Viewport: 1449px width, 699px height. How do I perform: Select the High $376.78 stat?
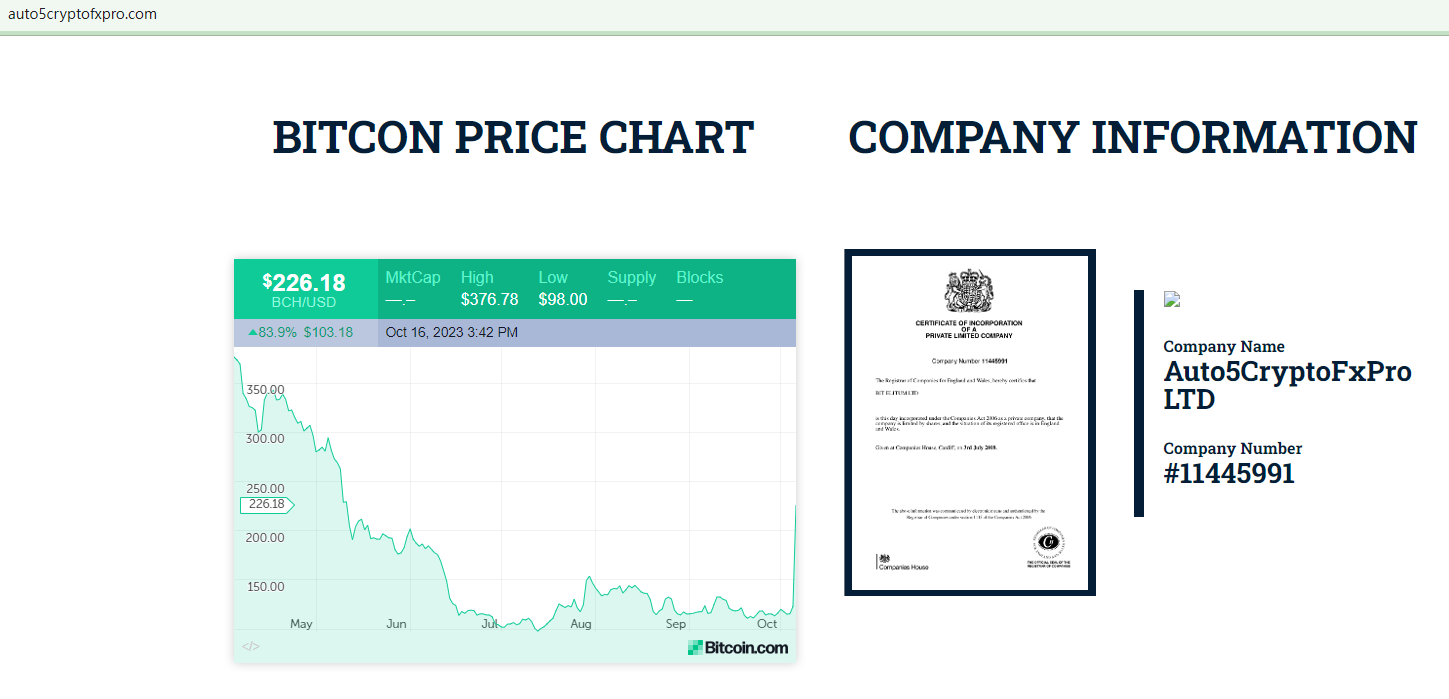coord(489,288)
